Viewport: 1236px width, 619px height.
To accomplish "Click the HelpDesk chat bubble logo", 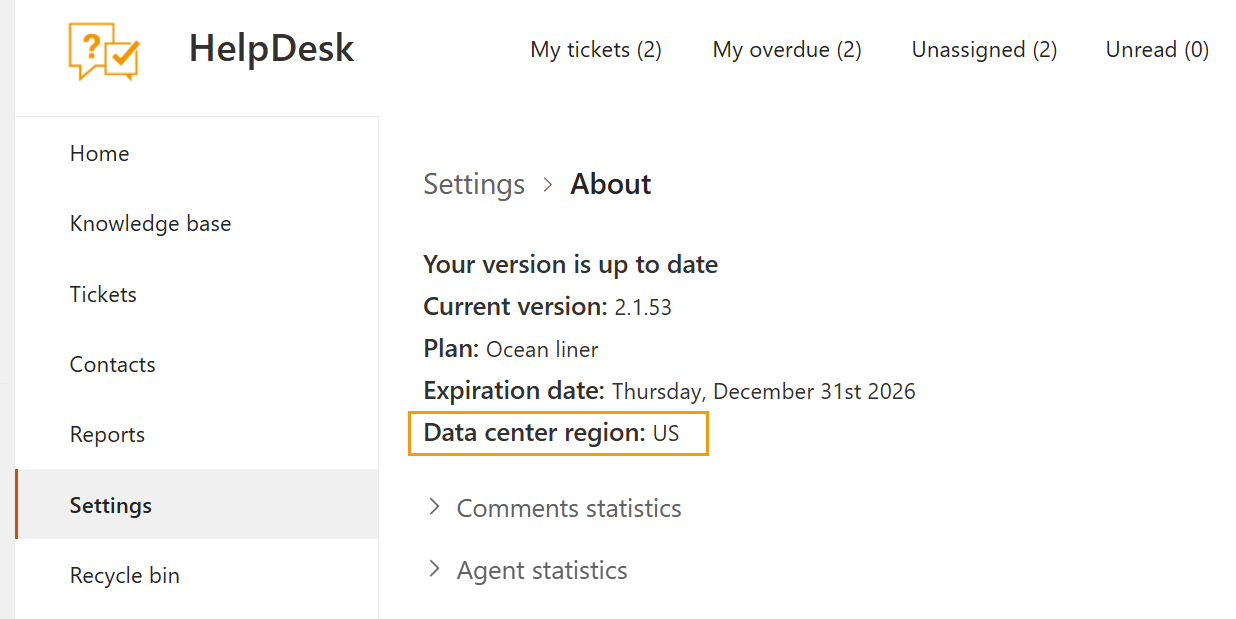I will 104,50.
